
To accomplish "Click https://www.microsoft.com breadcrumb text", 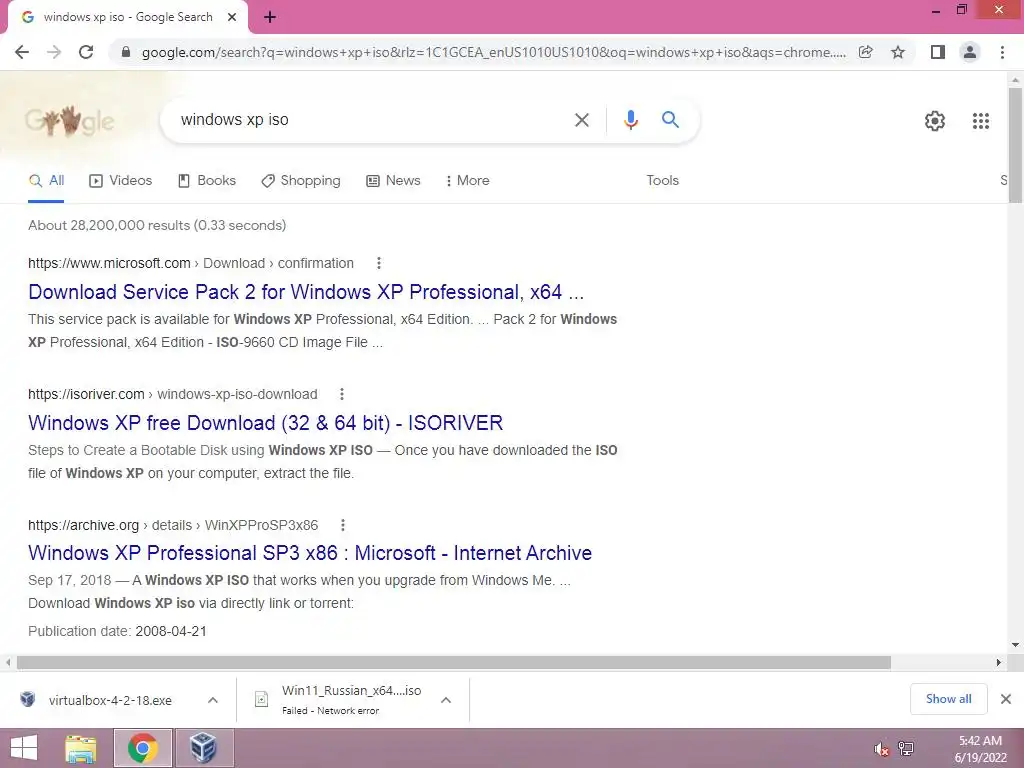I will point(109,263).
